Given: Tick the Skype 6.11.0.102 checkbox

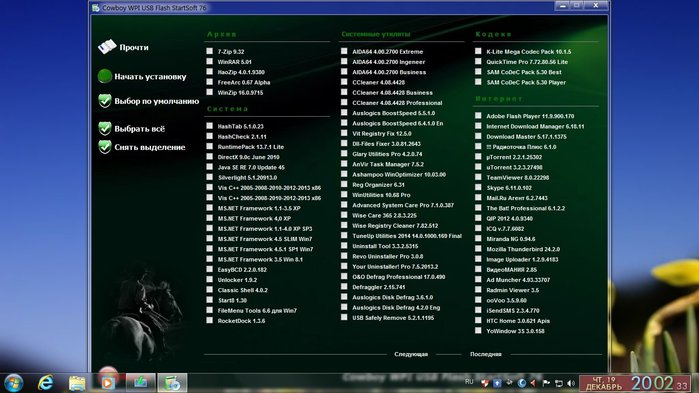Looking at the screenshot, I should [x=478, y=188].
